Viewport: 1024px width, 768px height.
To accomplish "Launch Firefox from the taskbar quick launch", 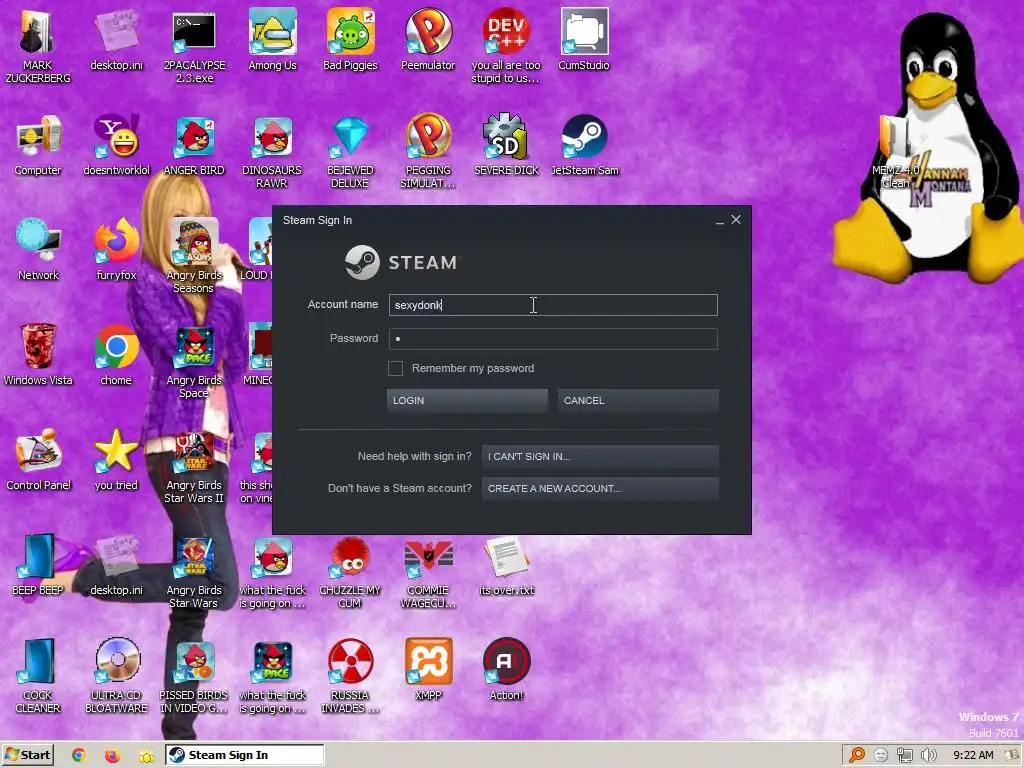I will (x=112, y=756).
